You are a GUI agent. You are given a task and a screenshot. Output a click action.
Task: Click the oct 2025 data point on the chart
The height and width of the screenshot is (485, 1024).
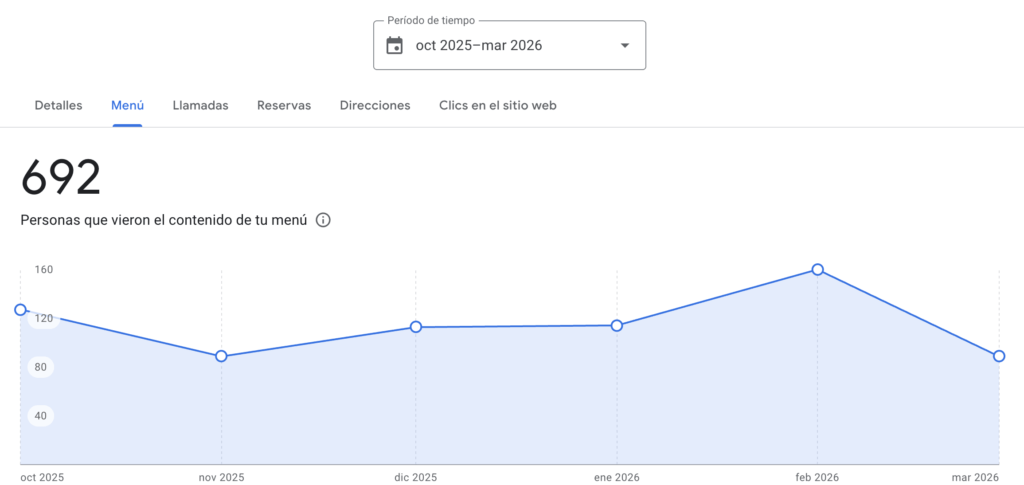[20, 310]
